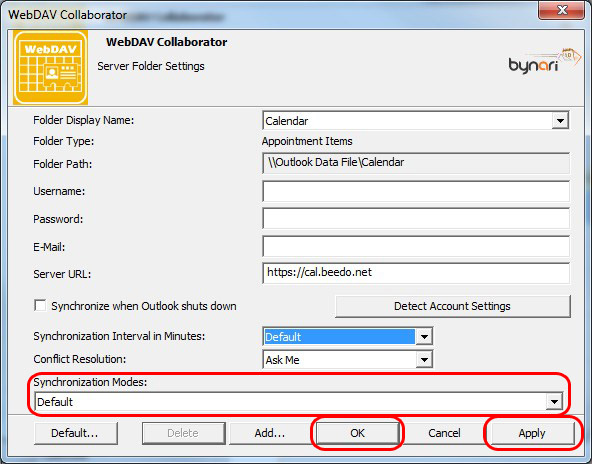Click the Folder Type label
The width and height of the screenshot is (592, 464).
point(64,141)
